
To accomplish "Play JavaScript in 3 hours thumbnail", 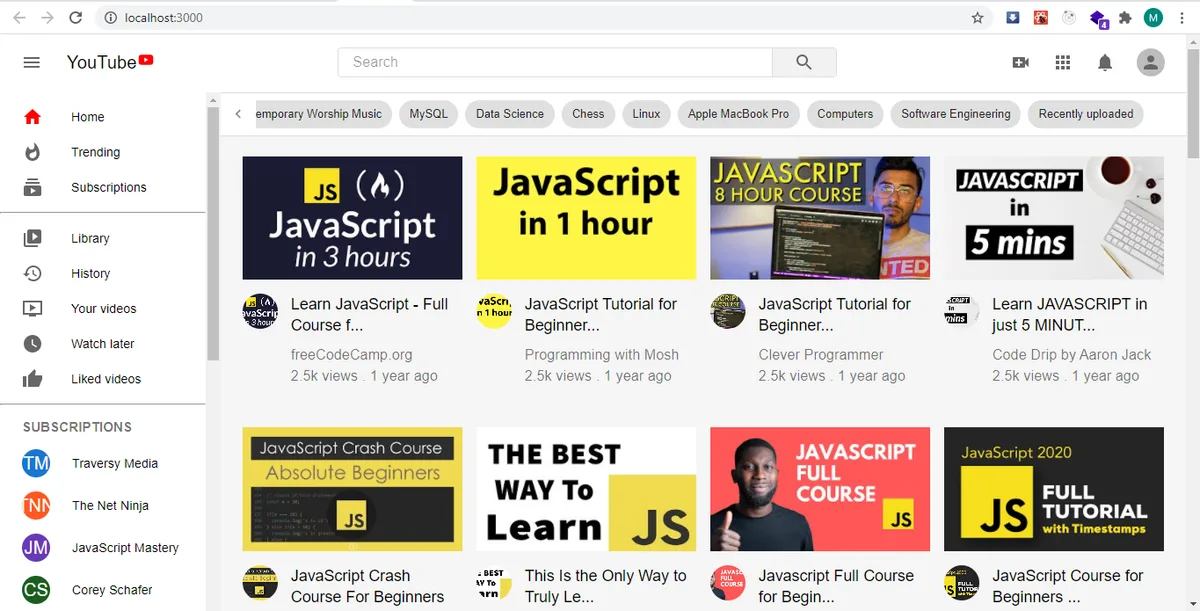I will click(352, 218).
